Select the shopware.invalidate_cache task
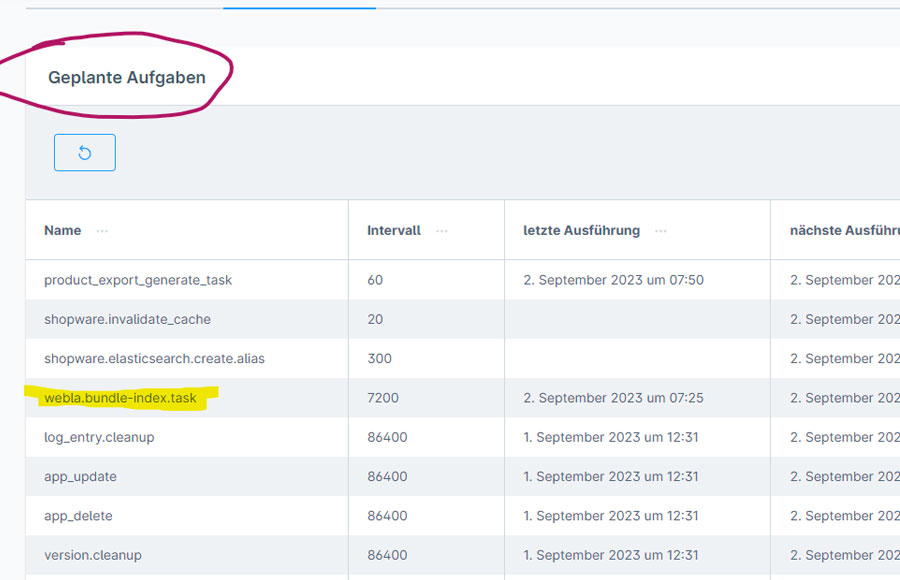This screenshot has width=900, height=580. point(127,320)
